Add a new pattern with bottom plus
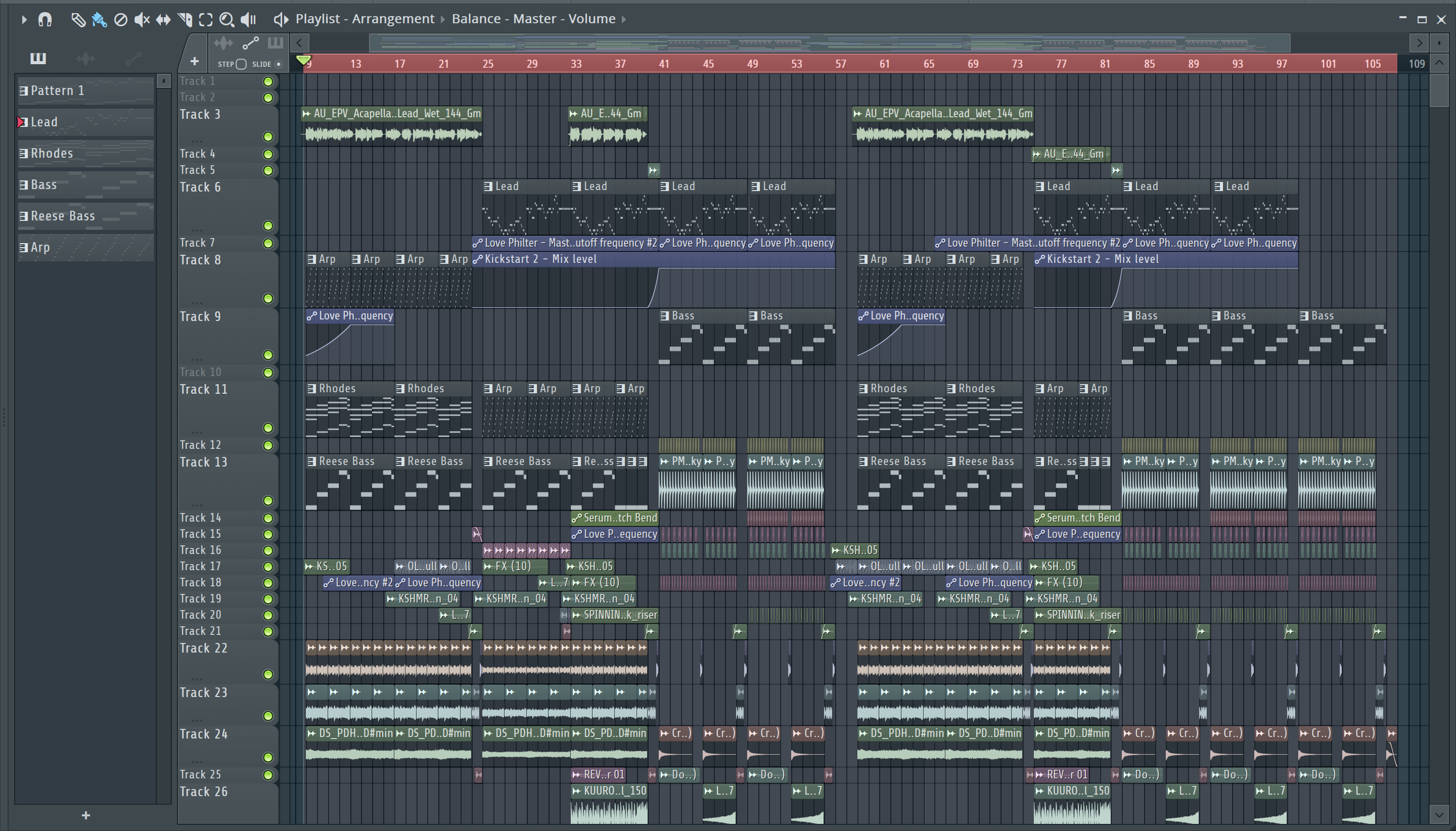The width and height of the screenshot is (1456, 831). (85, 815)
